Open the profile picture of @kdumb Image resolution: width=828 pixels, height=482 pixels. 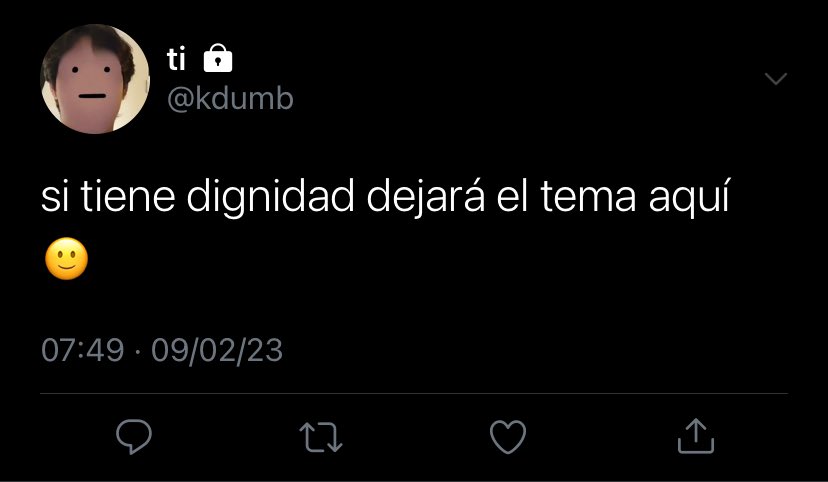pyautogui.click(x=95, y=79)
